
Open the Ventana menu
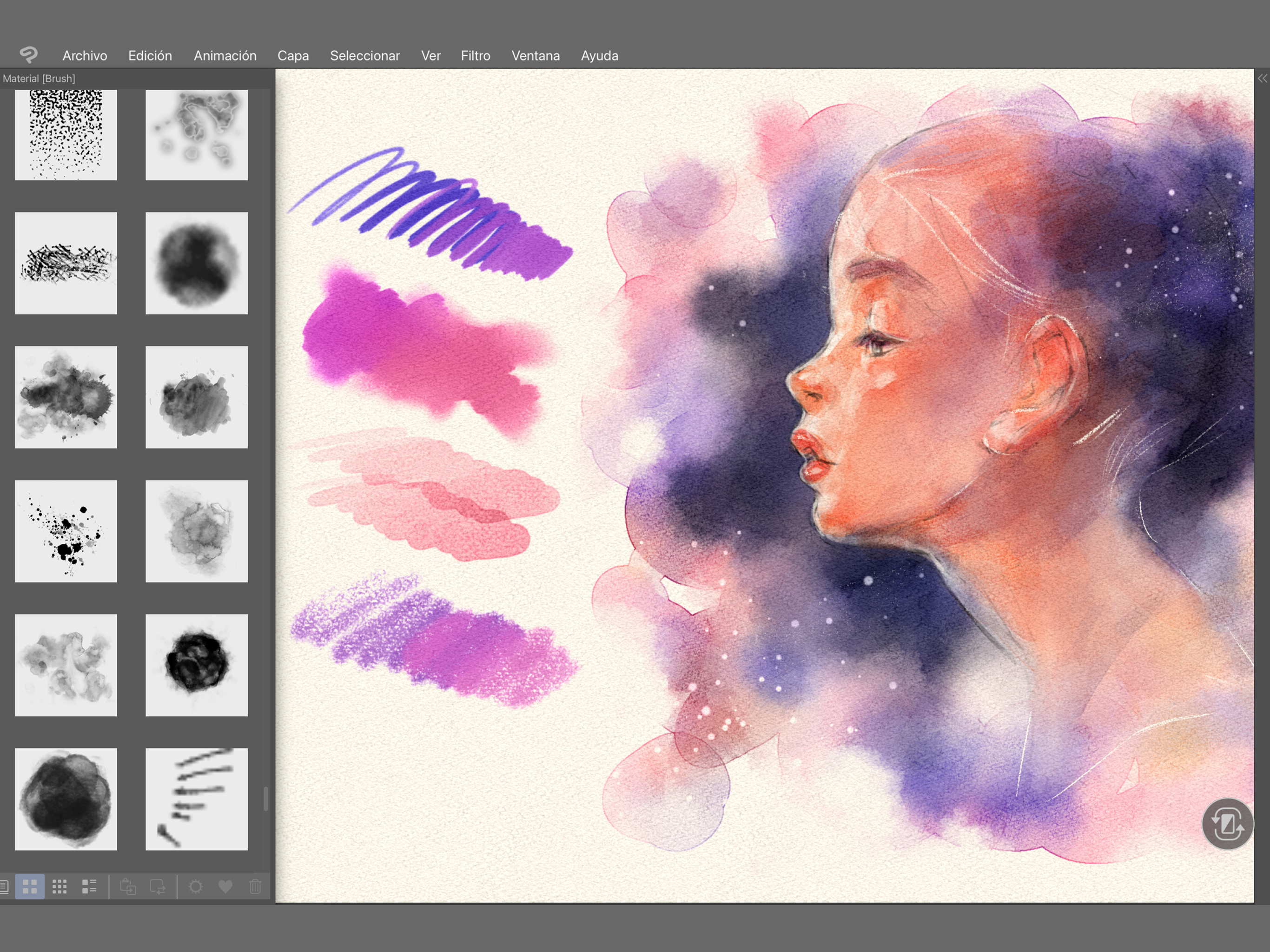535,56
